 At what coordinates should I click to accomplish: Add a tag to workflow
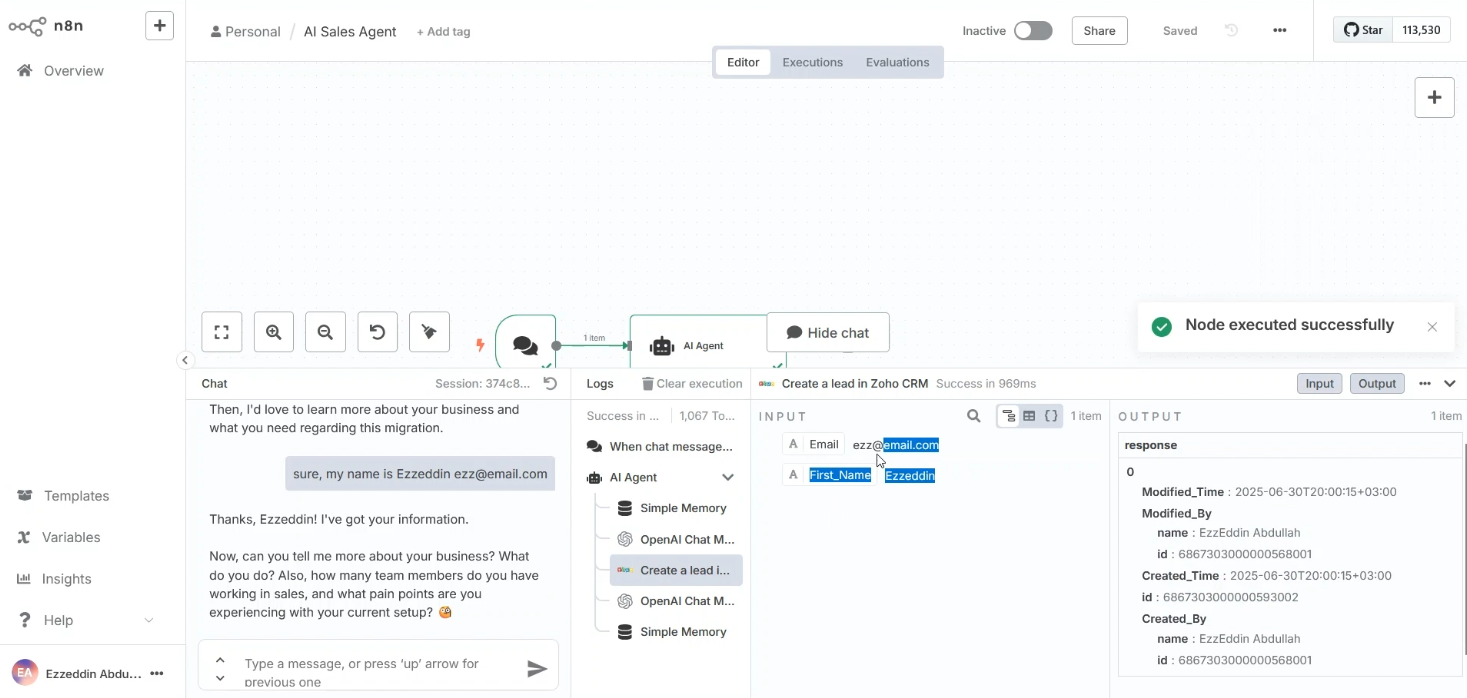click(x=443, y=32)
